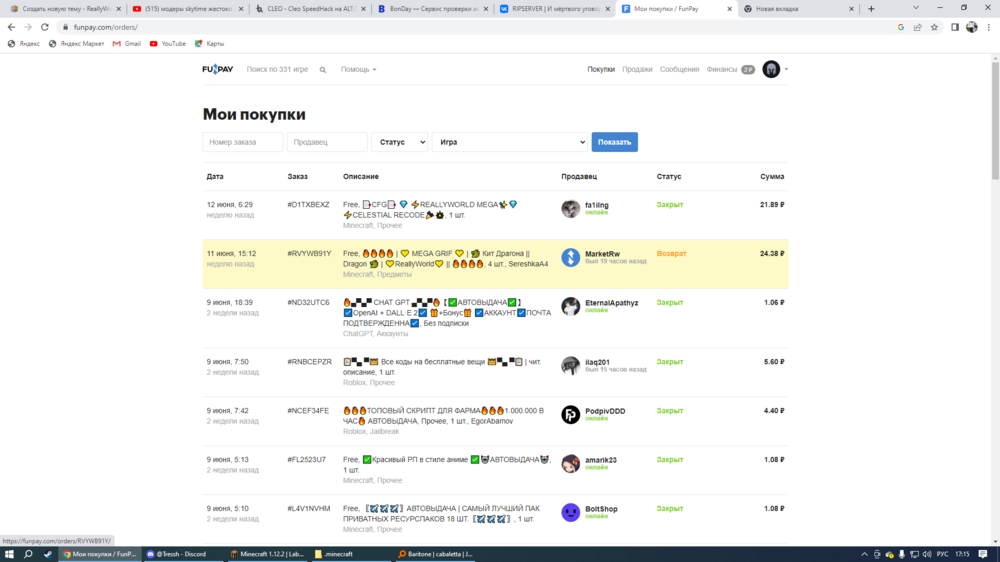This screenshot has width=1000, height=562.
Task: Bookmark this page with star icon
Action: (x=934, y=27)
